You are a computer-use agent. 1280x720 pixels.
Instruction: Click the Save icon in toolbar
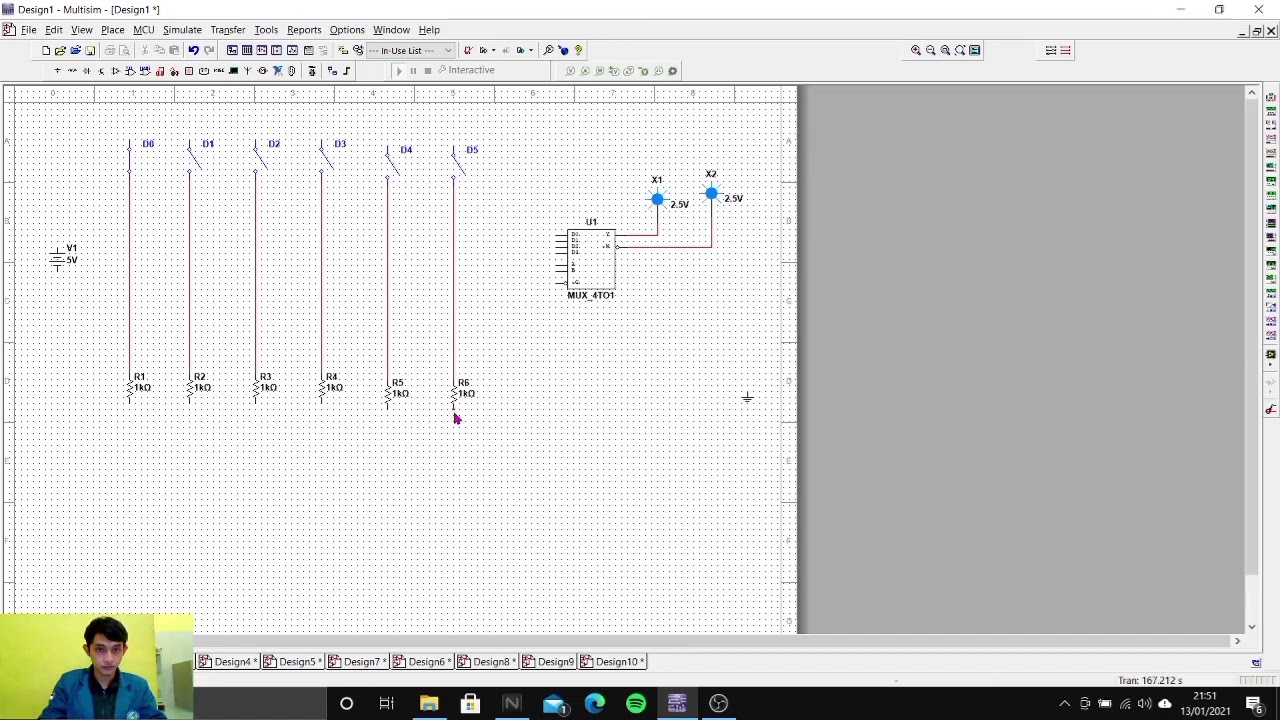90,50
